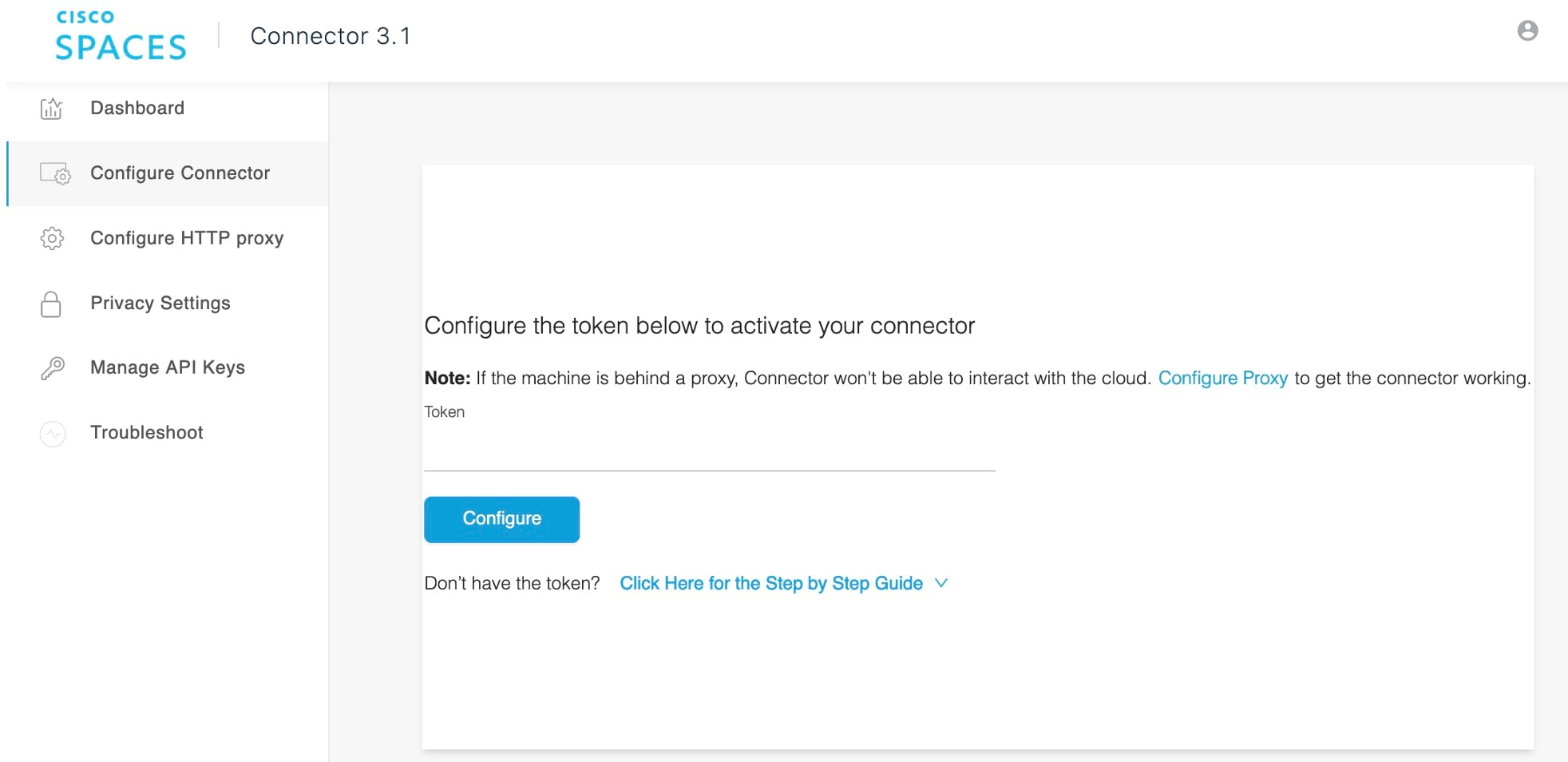The height and width of the screenshot is (762, 1568).
Task: Open the user account profile icon
Action: [1527, 30]
